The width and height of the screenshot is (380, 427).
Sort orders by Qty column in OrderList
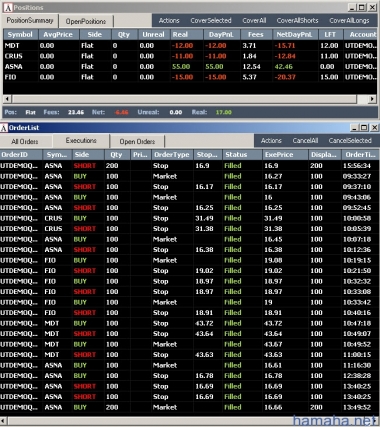coord(116,155)
